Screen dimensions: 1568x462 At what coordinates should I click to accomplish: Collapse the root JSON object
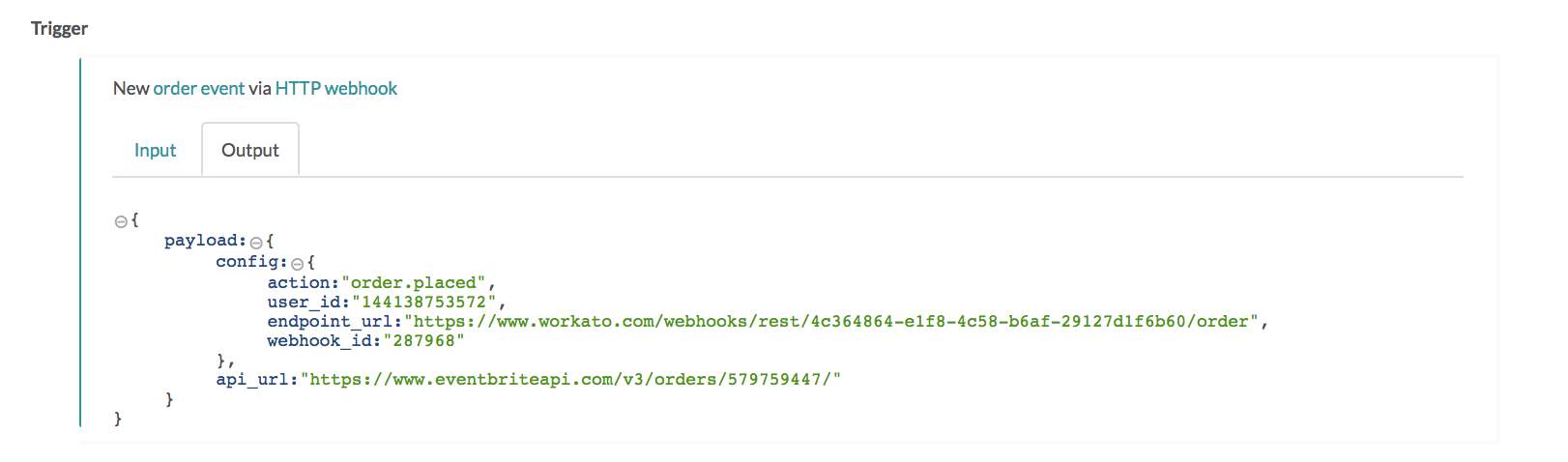pos(121,221)
